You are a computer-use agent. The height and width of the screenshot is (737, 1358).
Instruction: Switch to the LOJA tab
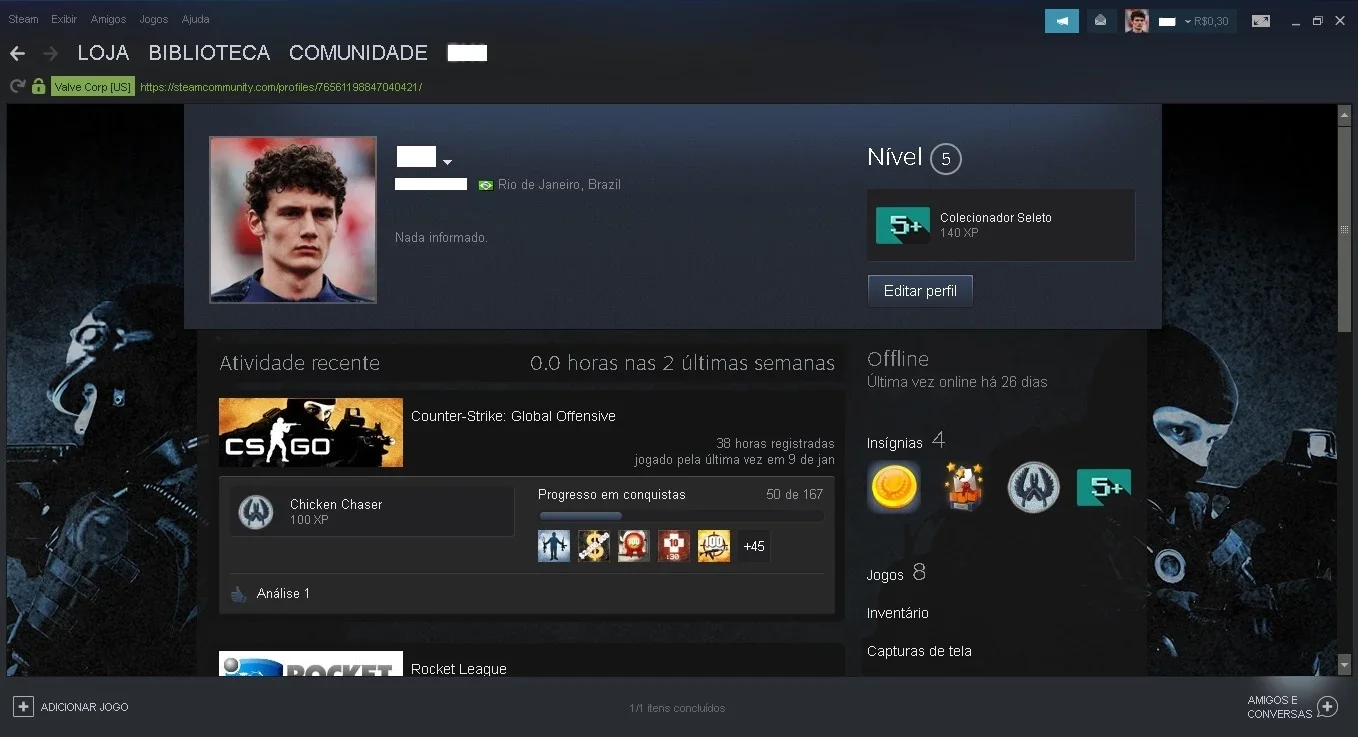coord(104,53)
